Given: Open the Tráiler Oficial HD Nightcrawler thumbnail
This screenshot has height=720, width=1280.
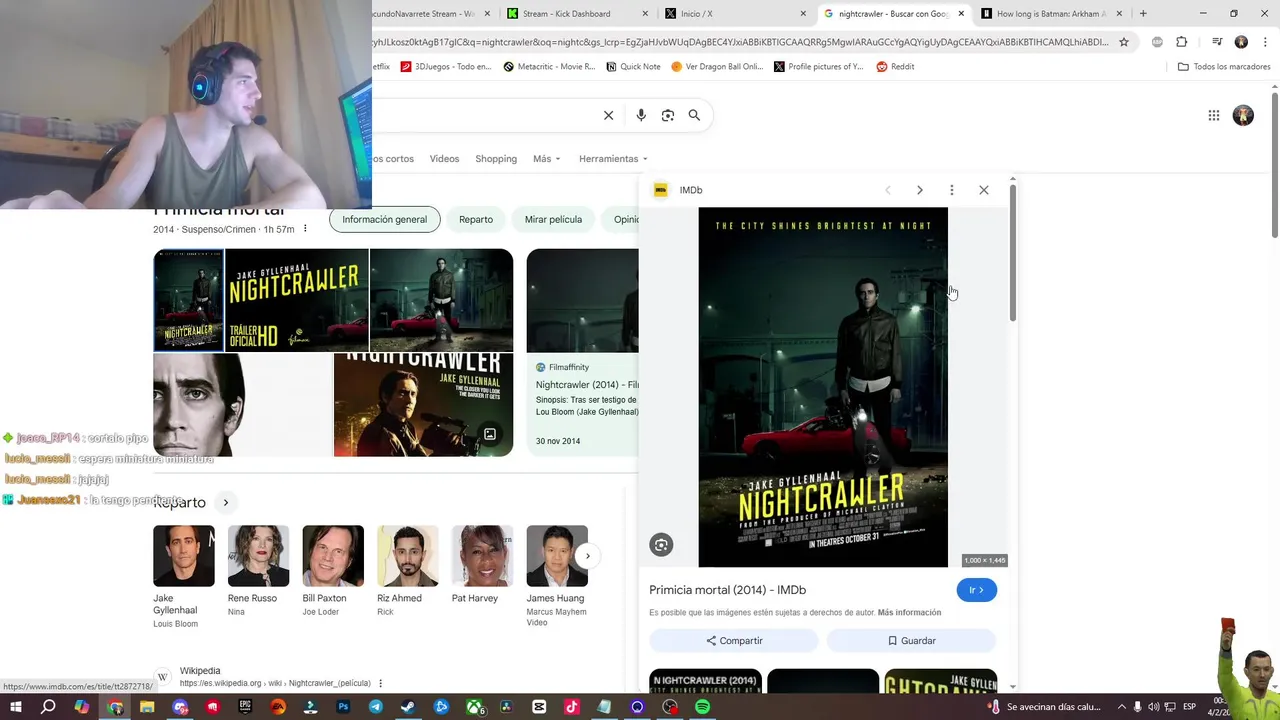Looking at the screenshot, I should (x=297, y=301).
